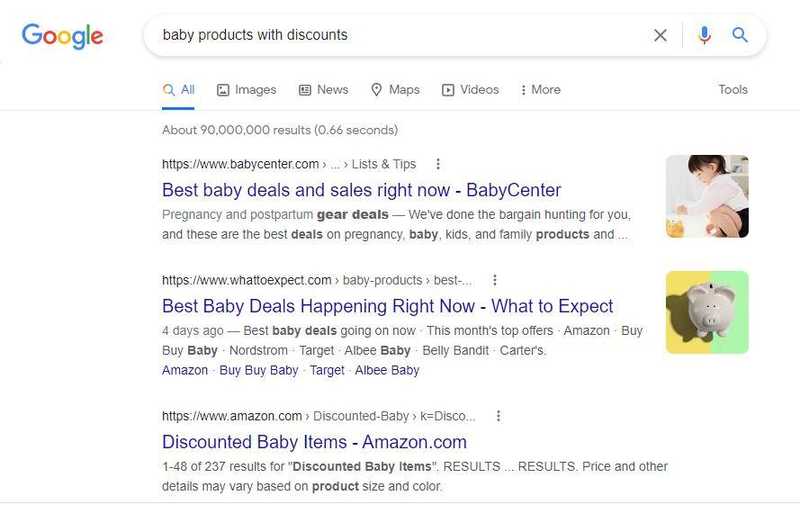Start voice search with the microphone icon
800x506 pixels.
coord(705,35)
